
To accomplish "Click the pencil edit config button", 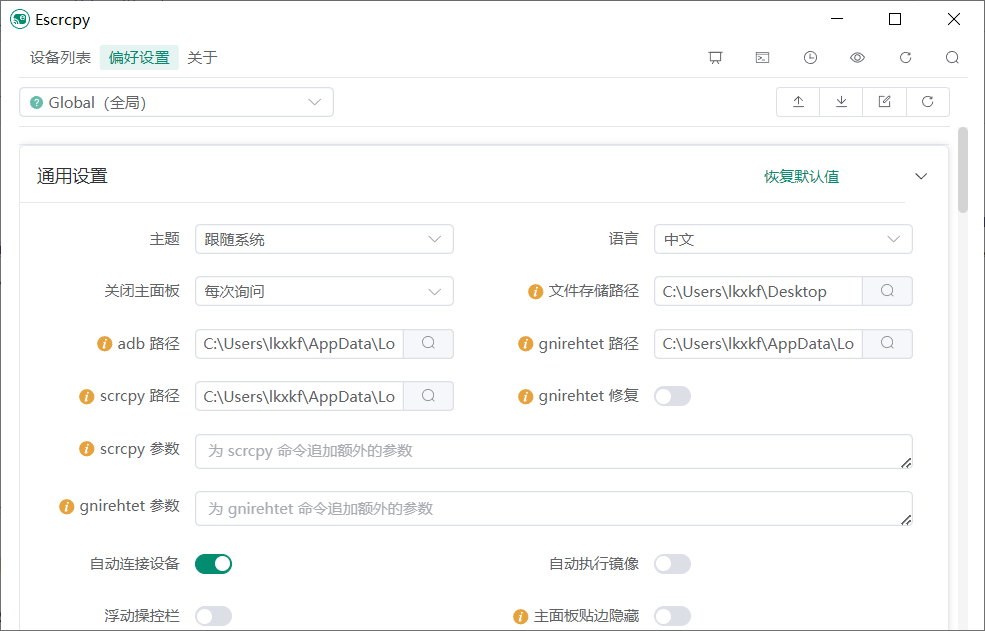I will pos(884,102).
